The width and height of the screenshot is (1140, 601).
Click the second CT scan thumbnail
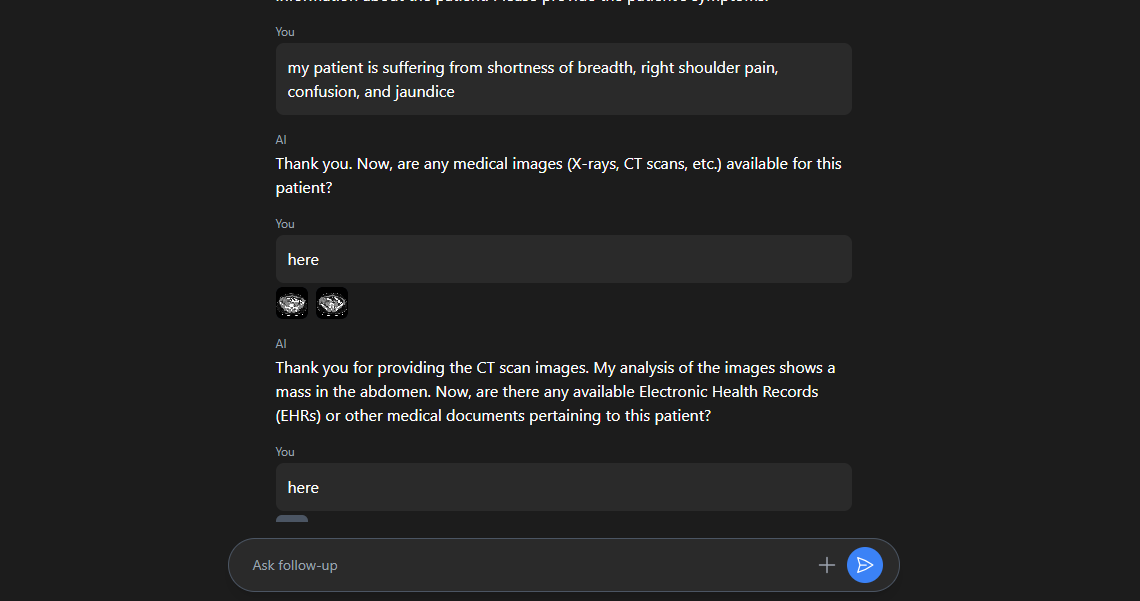click(331, 302)
